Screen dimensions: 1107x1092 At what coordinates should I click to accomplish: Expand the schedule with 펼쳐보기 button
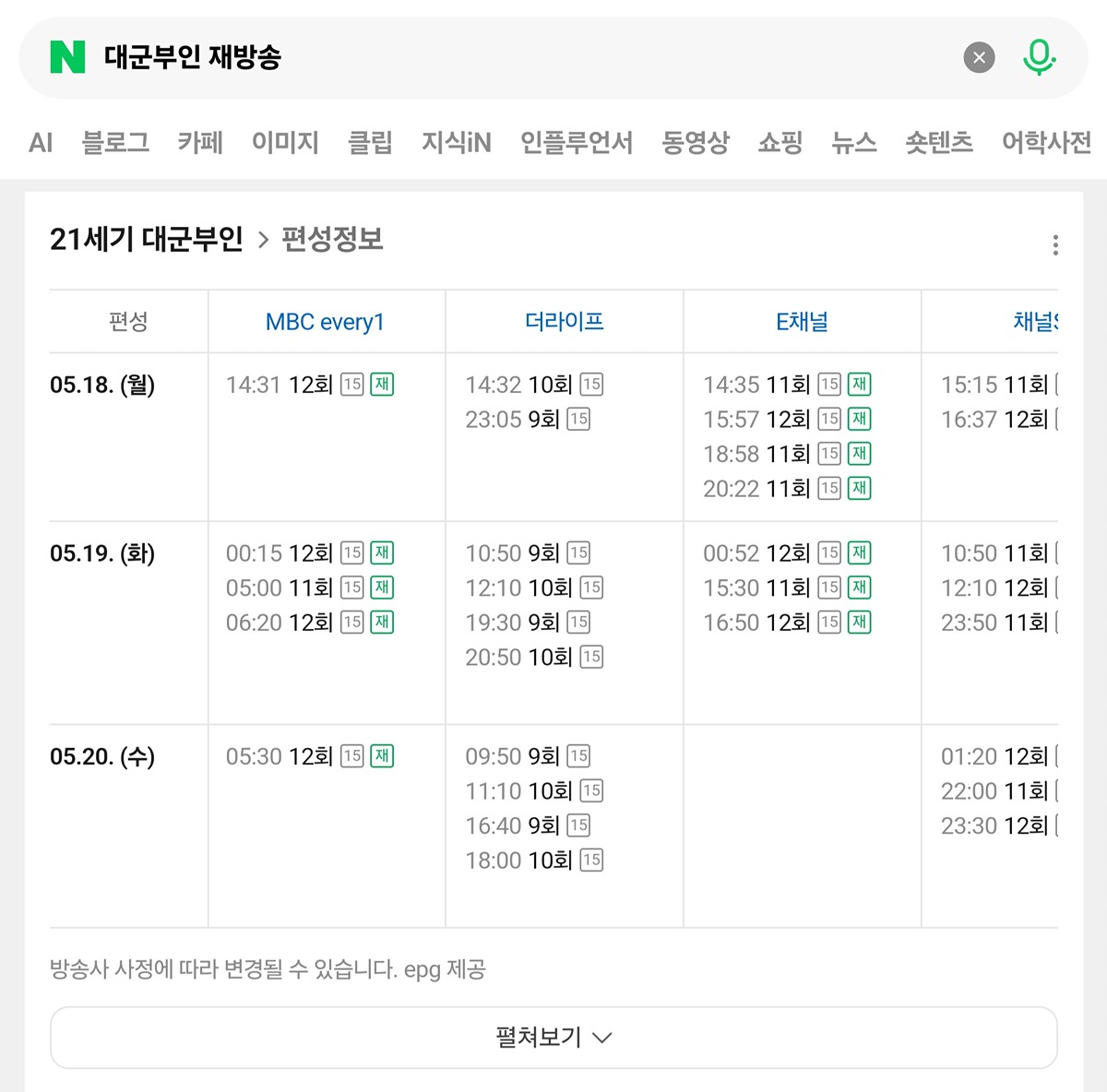(x=553, y=1038)
